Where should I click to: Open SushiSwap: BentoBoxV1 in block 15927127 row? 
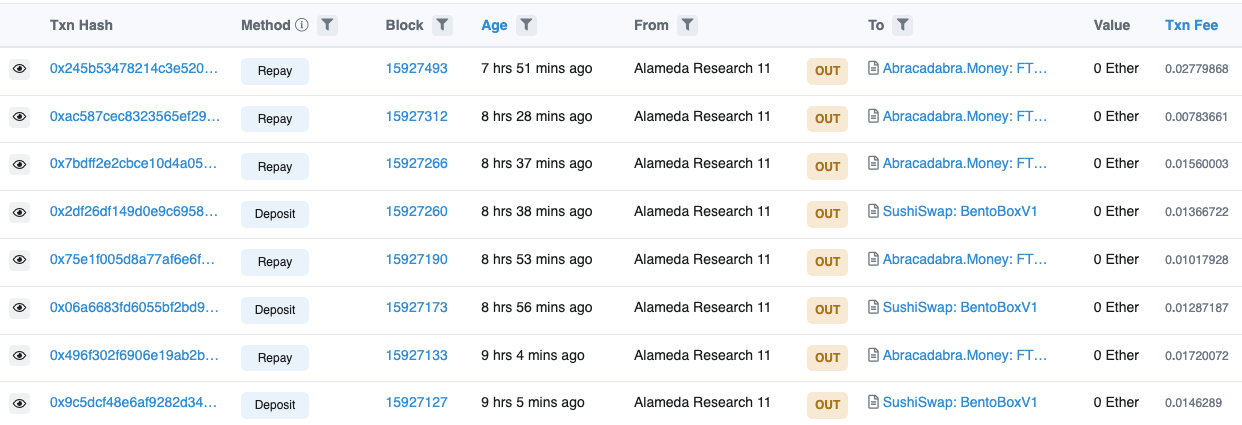960,403
